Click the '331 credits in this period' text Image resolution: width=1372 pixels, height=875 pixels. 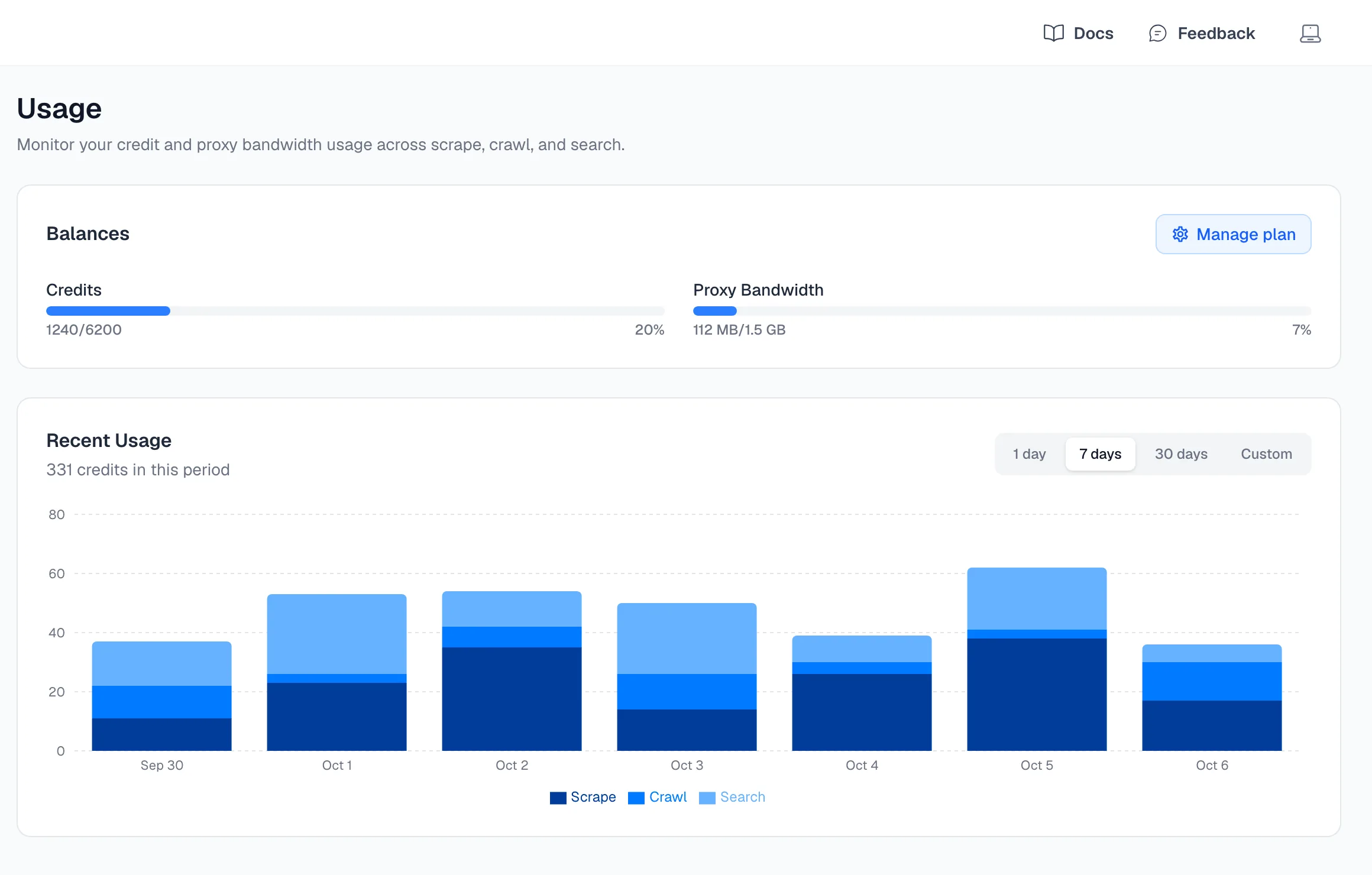(x=138, y=469)
